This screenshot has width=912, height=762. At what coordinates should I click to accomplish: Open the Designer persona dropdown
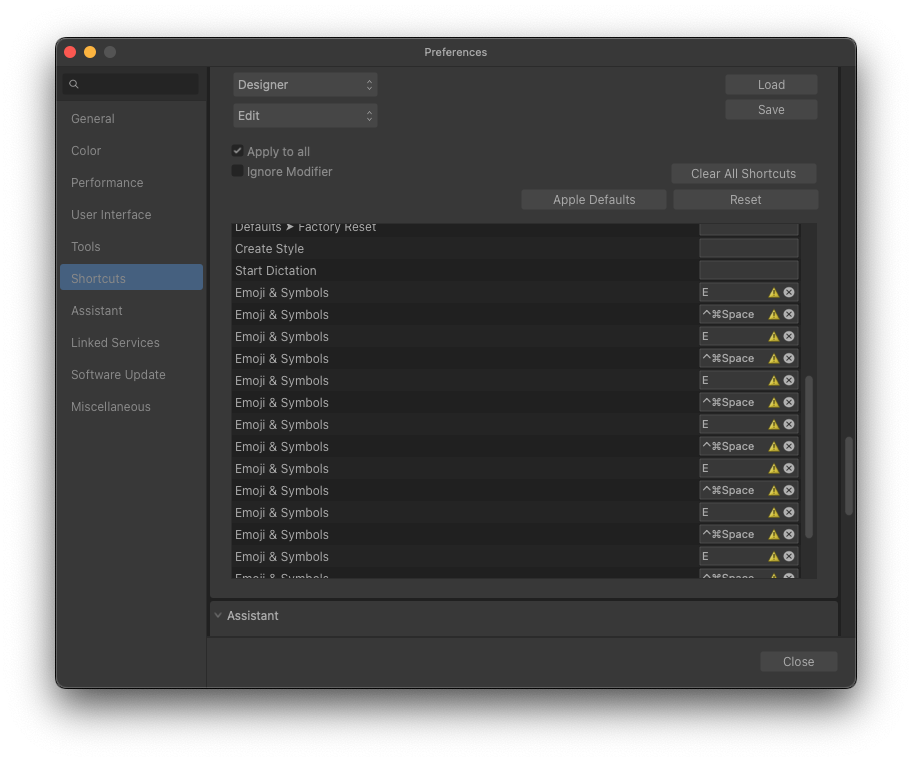pos(304,84)
